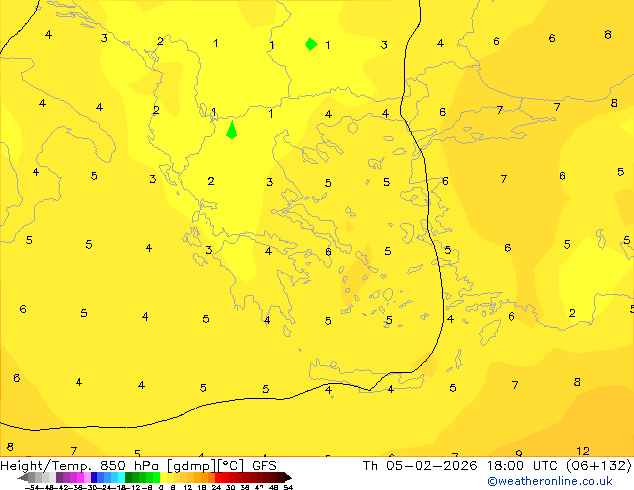Click the temperature value '12' on the map
Viewport: 634px width, 490px height.
coord(583,451)
